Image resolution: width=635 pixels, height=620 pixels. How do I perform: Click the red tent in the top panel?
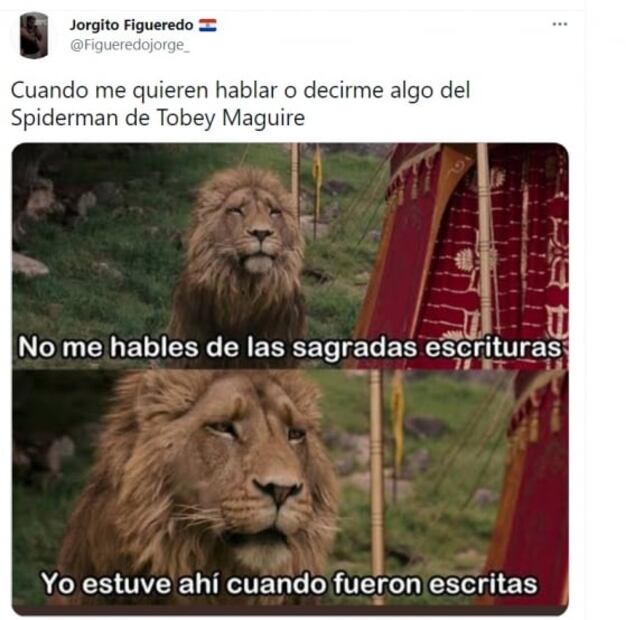coord(466,256)
